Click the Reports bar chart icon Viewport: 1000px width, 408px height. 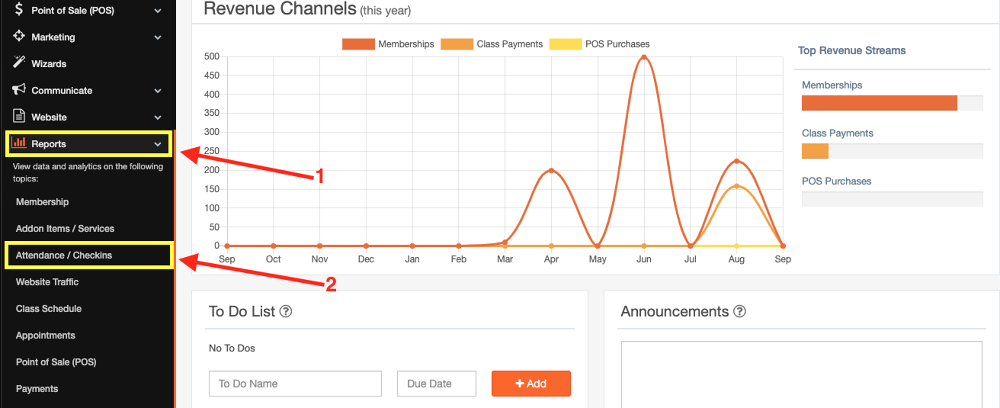pos(20,144)
